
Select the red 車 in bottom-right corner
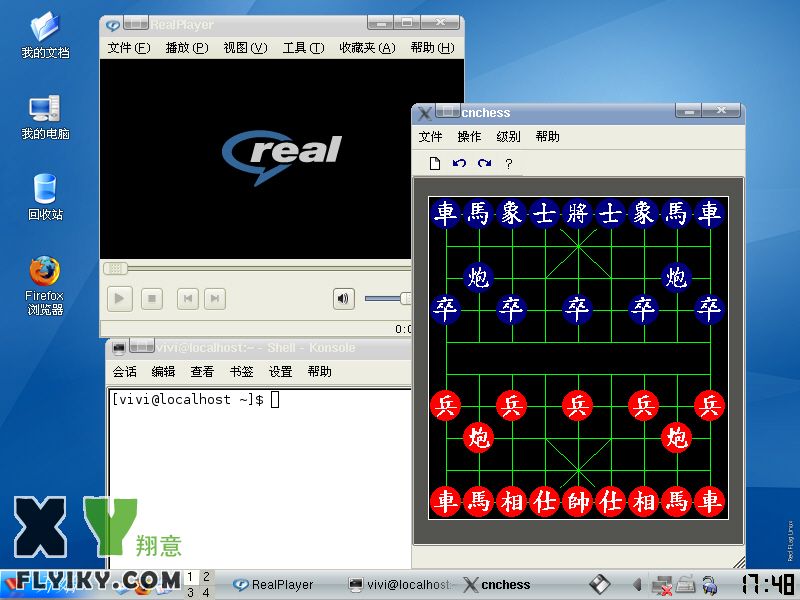tap(709, 501)
